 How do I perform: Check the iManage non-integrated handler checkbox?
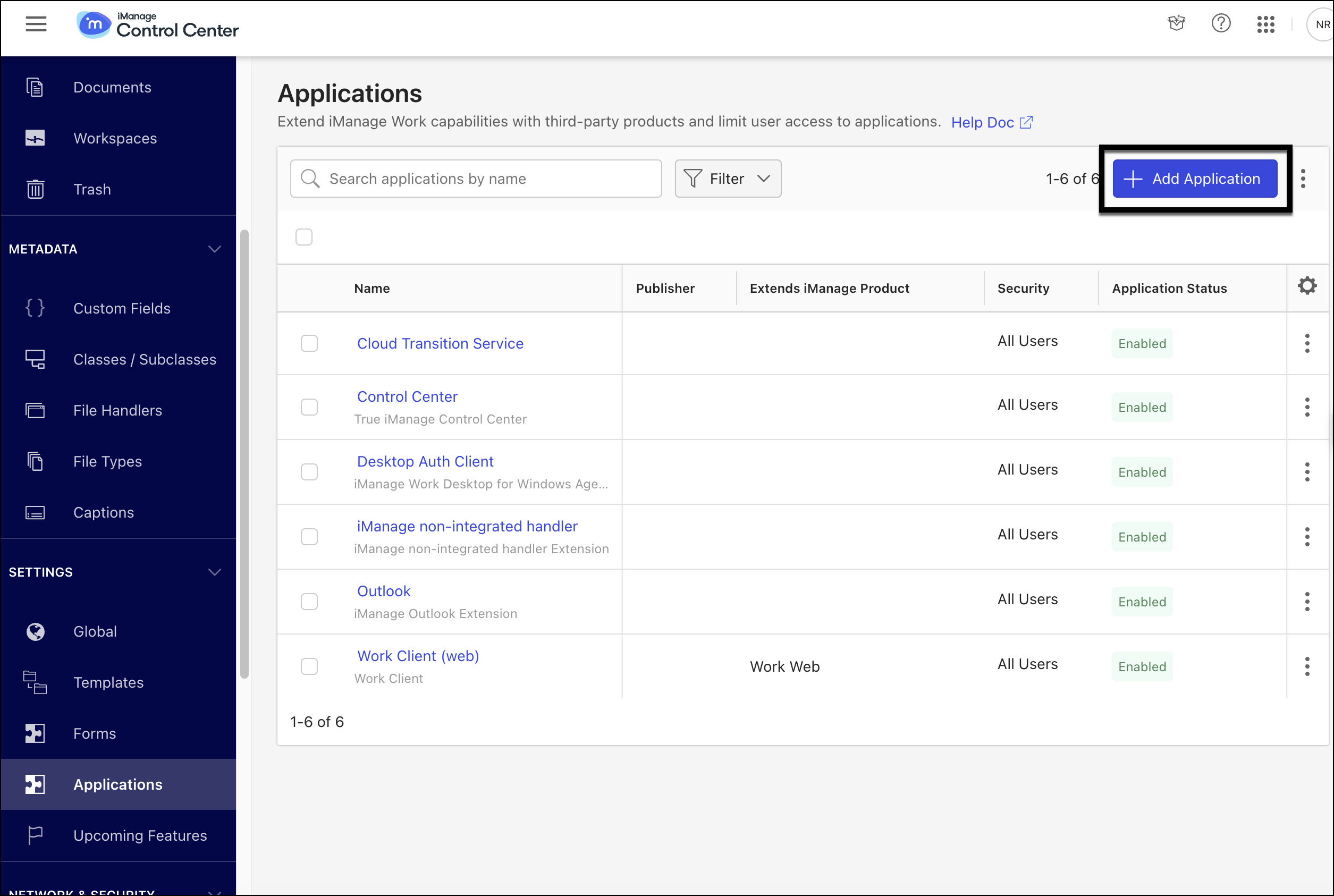tap(309, 537)
